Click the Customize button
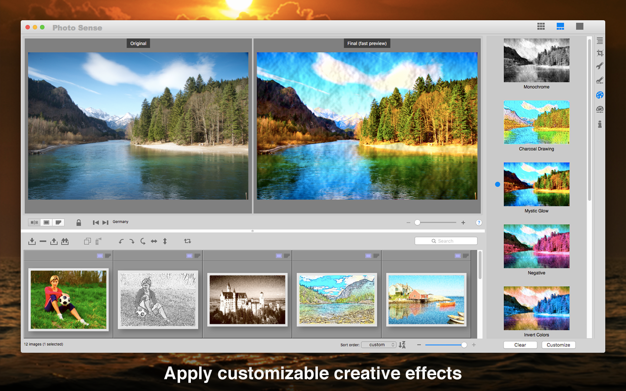 558,345
